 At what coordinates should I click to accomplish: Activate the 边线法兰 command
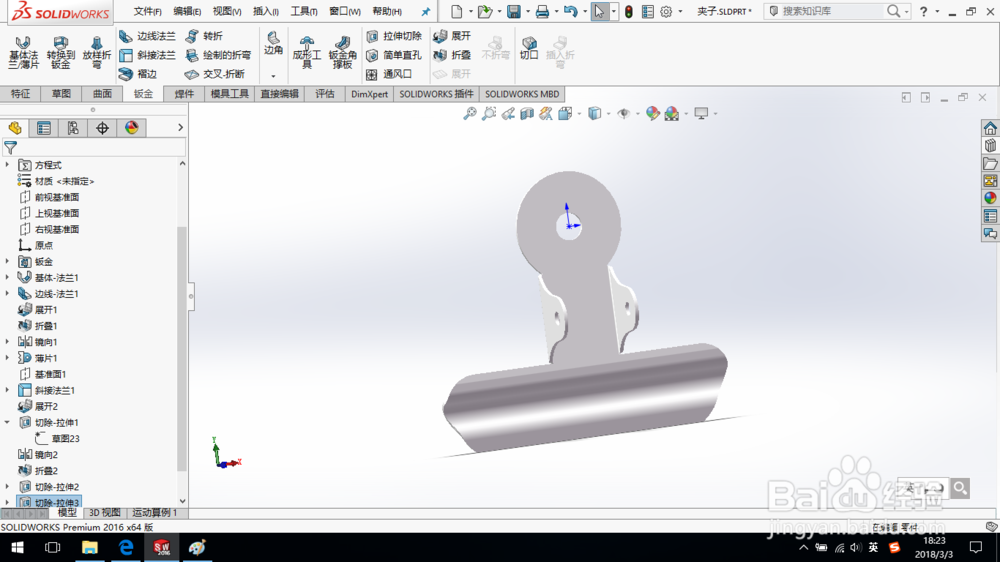[147, 36]
